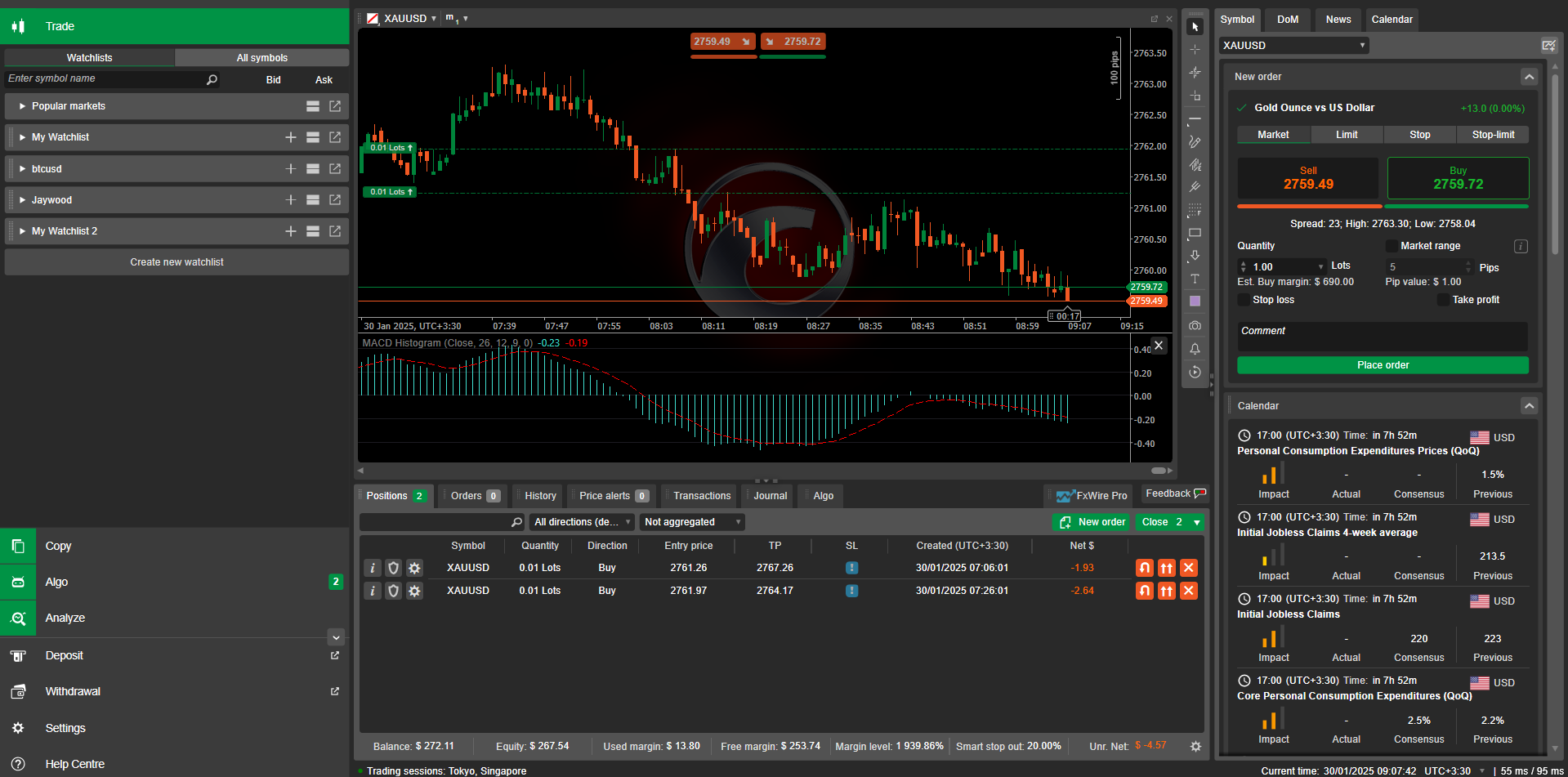This screenshot has width=1568, height=777.
Task: Expand the Popular markets watchlist
Action: click(x=23, y=106)
